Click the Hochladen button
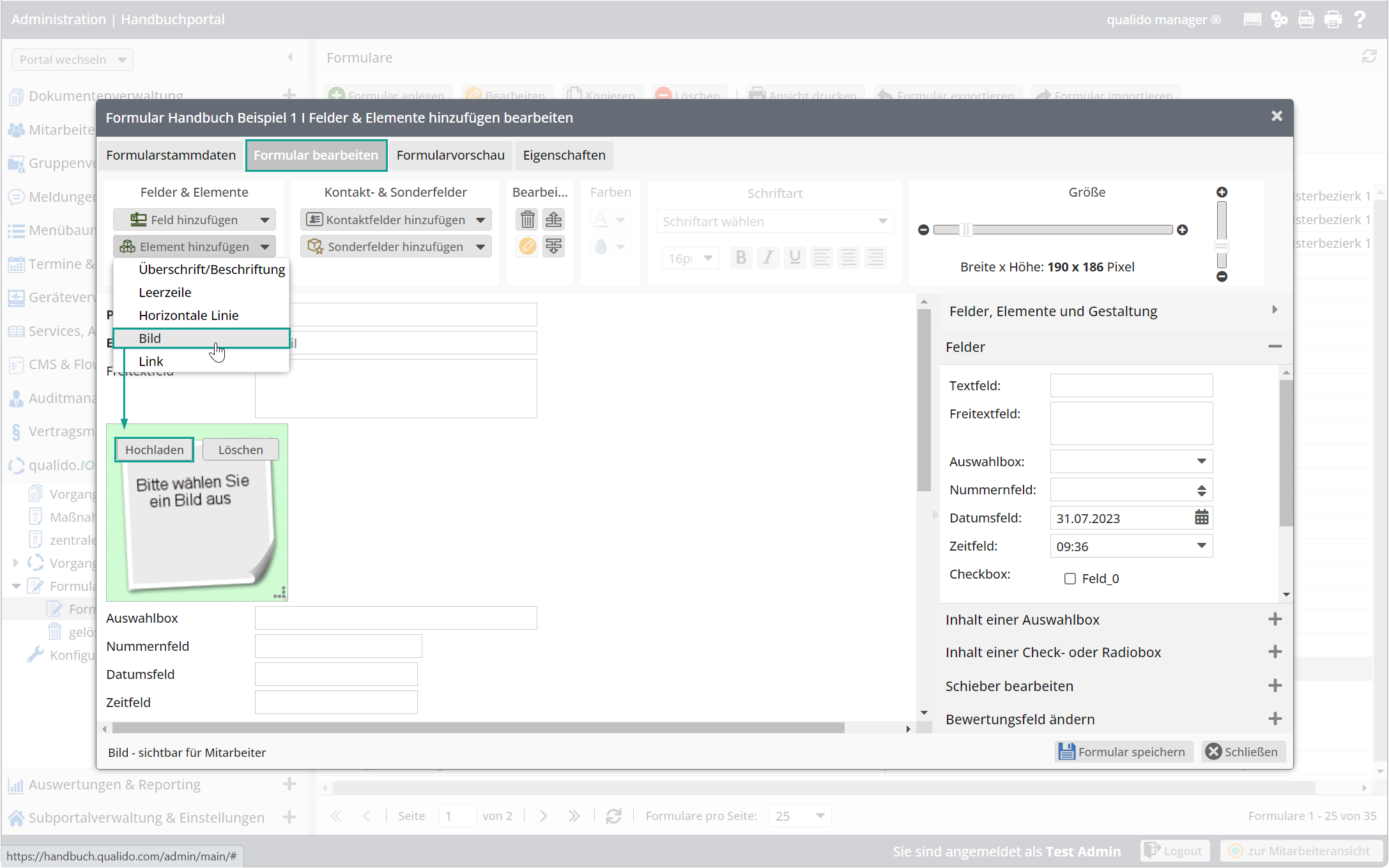1389x868 pixels. (154, 450)
